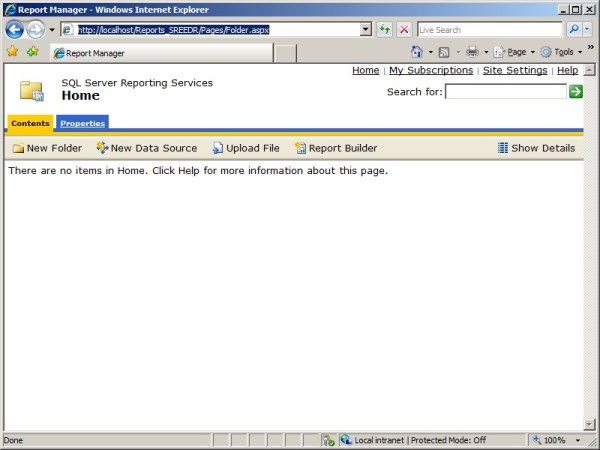
Task: Open the Favorites star icon
Action: (x=12, y=52)
